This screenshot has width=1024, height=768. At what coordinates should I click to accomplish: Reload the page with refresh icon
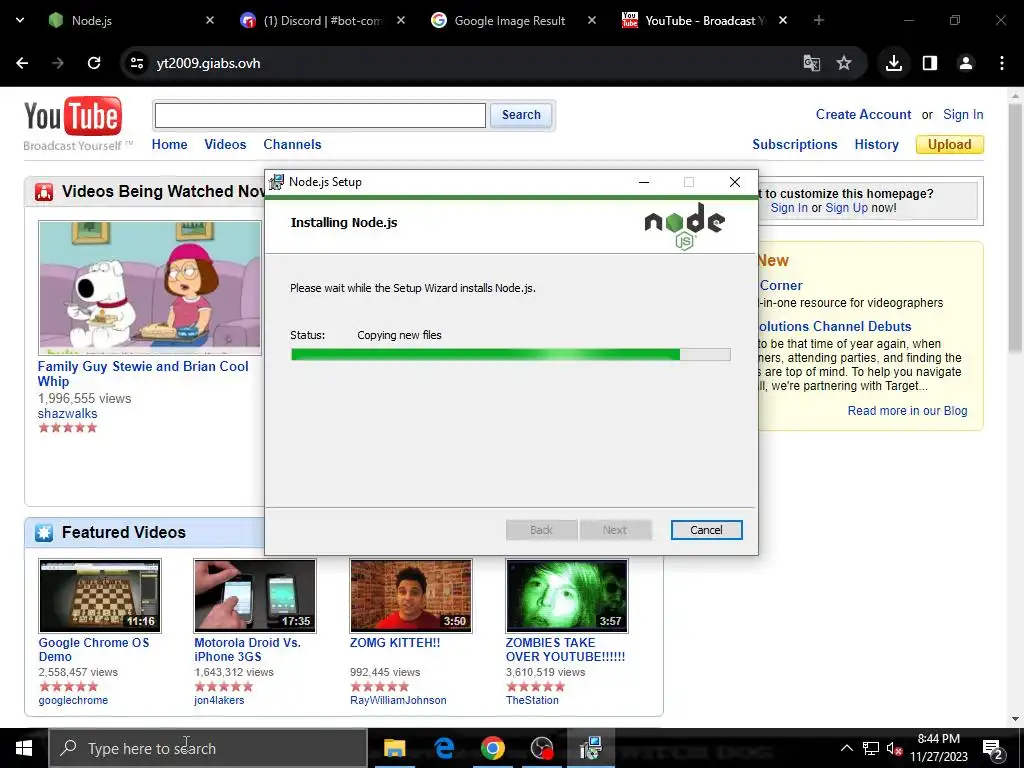(94, 63)
